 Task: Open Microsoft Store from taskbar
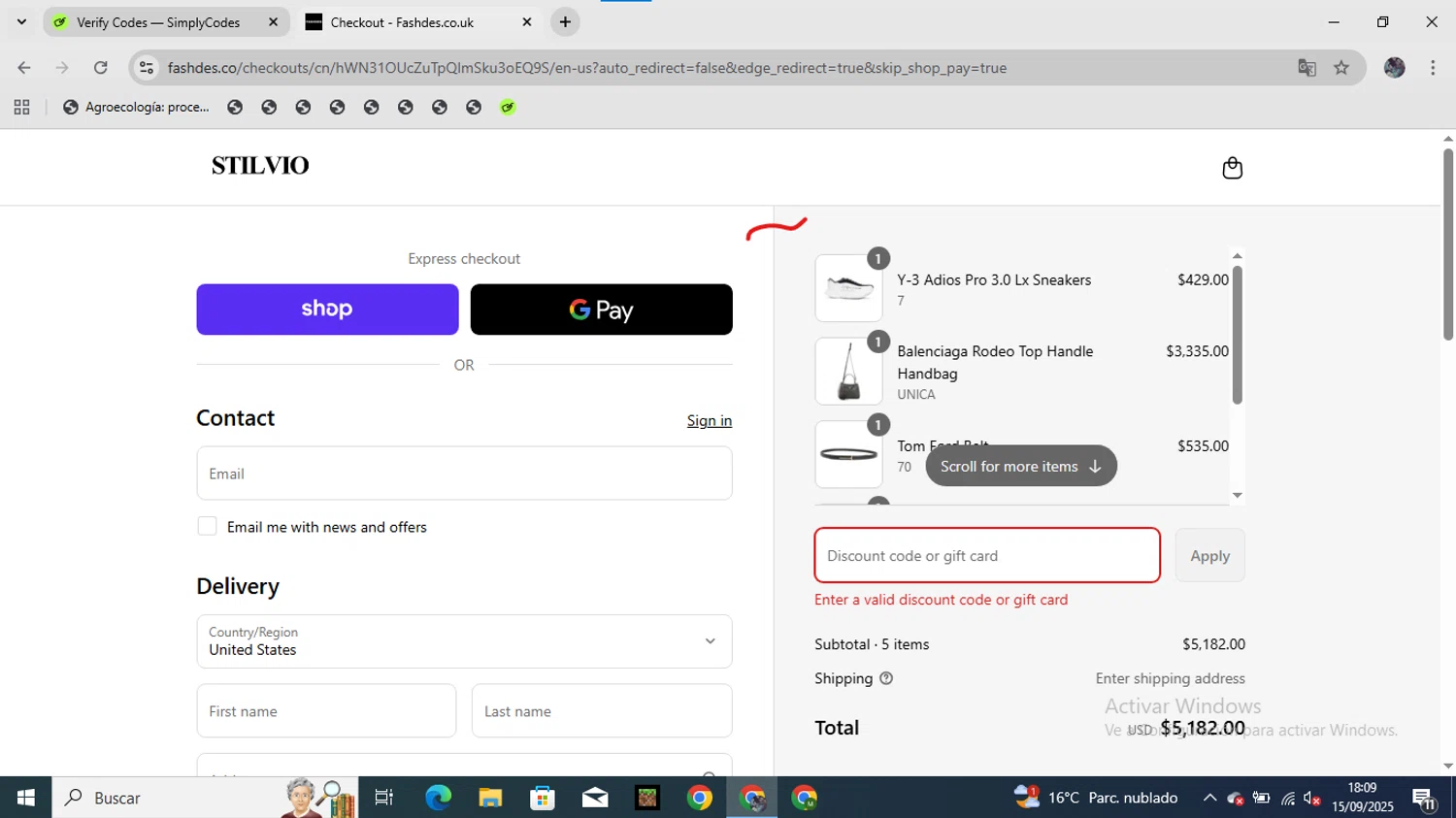pos(543,798)
